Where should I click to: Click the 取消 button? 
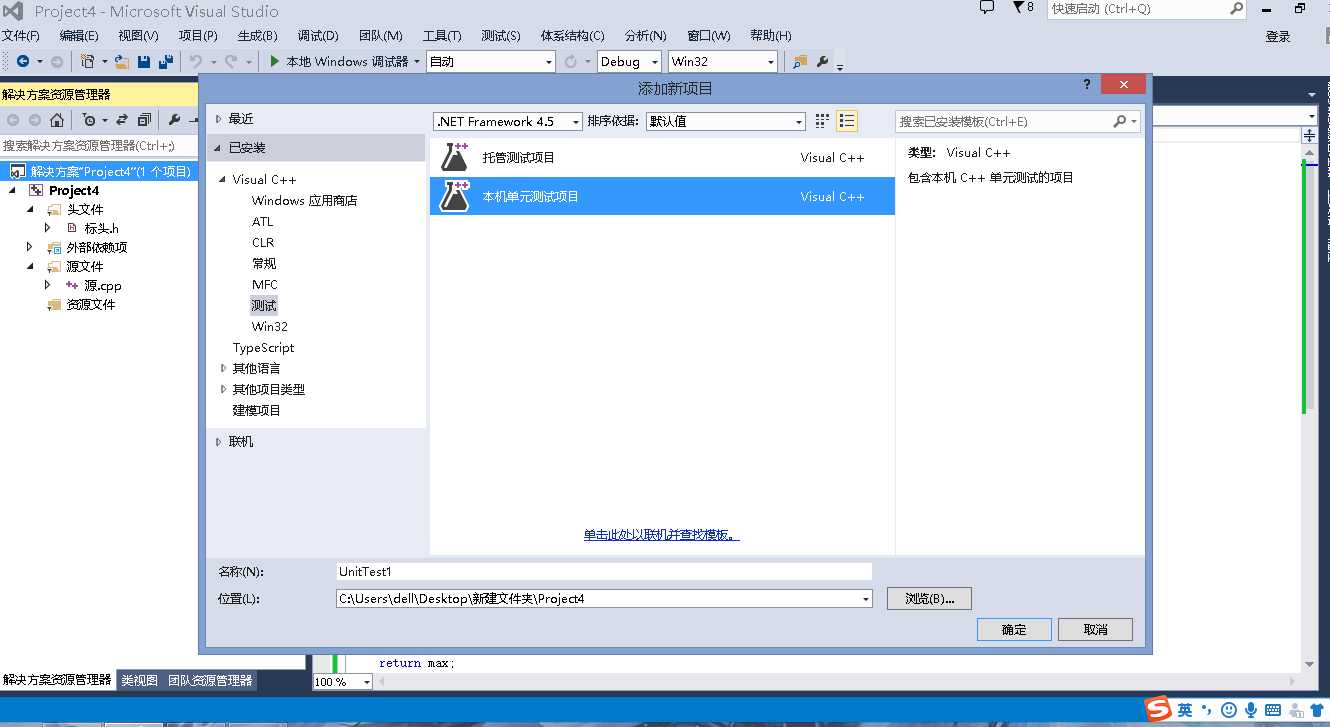click(1095, 629)
